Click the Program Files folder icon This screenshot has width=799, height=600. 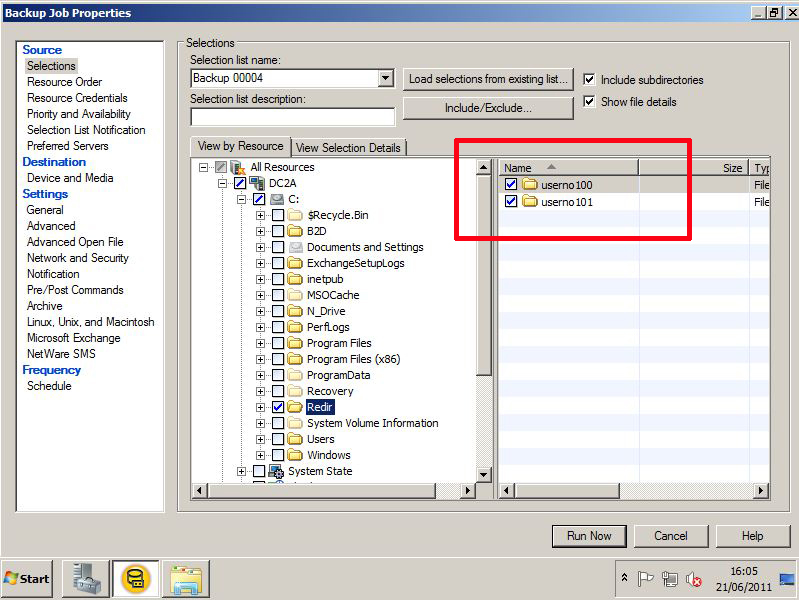(295, 343)
